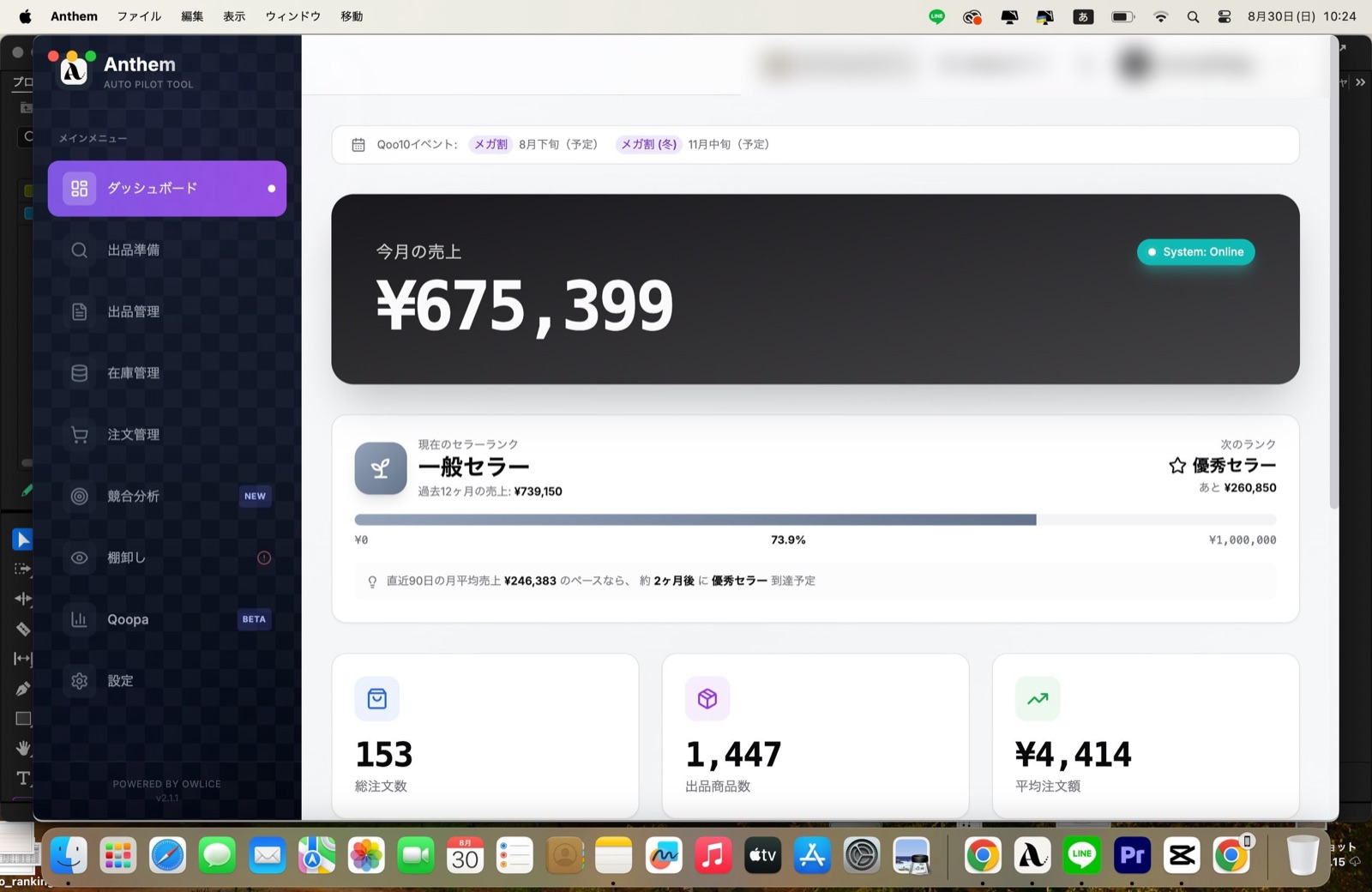Open the 注文管理 page
The height and width of the screenshot is (892, 1372).
tap(167, 435)
